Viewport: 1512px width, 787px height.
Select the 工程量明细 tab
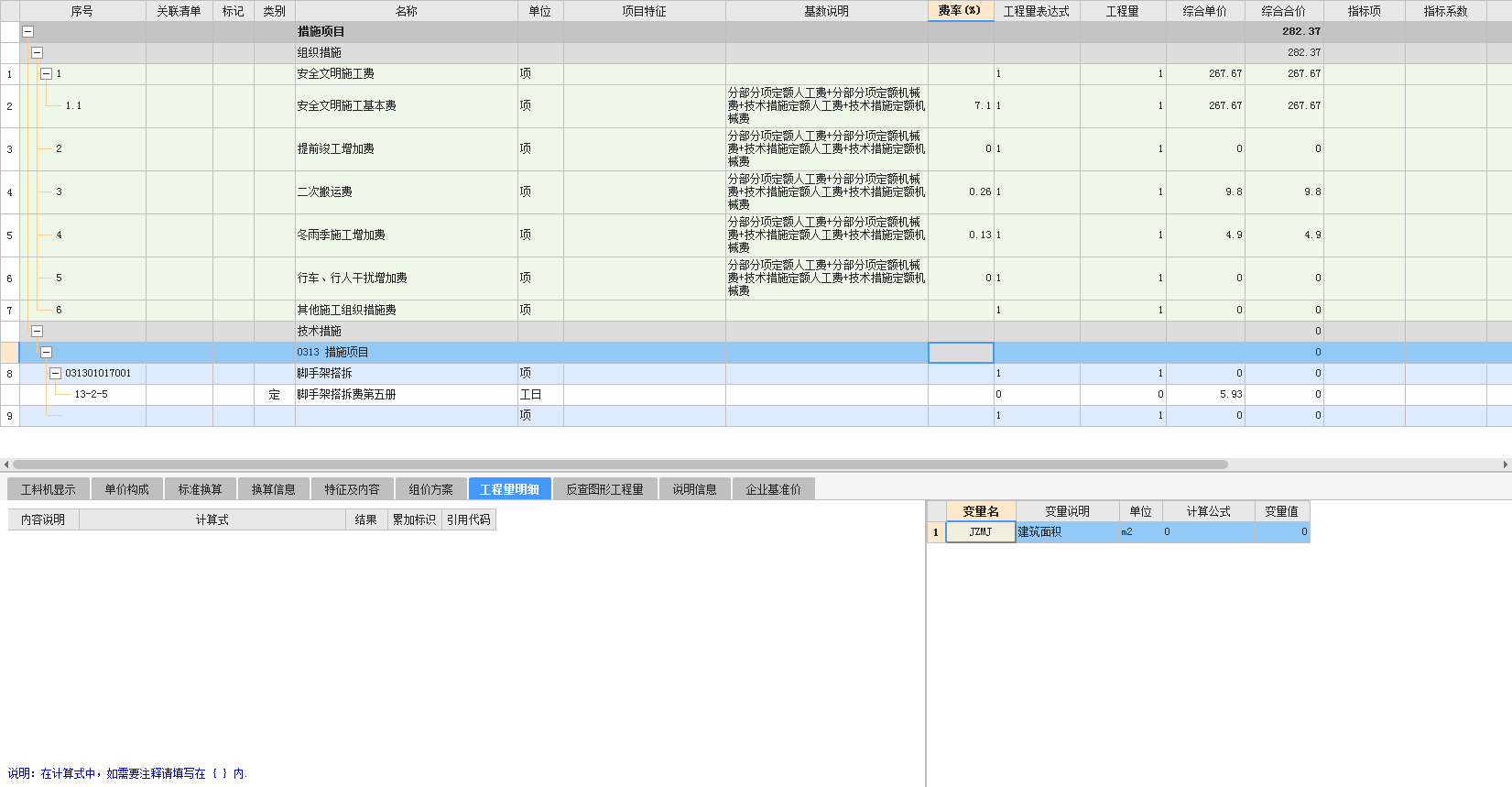pos(509,489)
